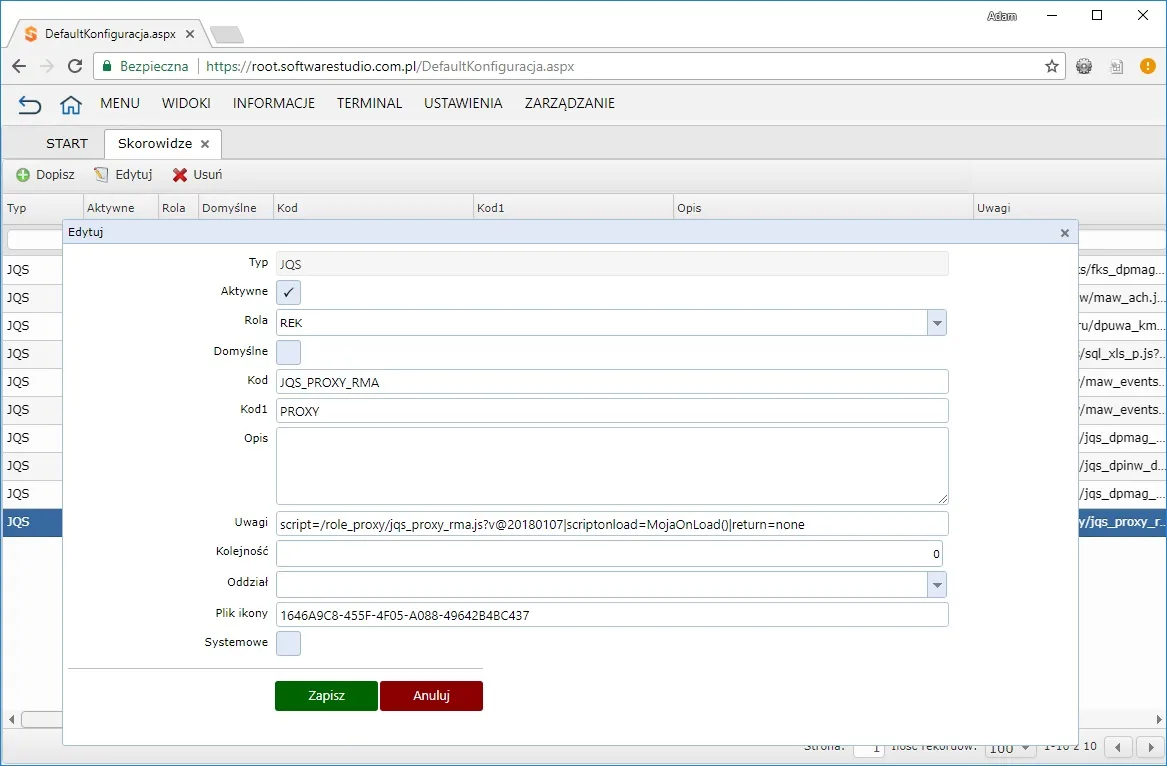Open the MENU menu
This screenshot has height=766, width=1167.
[x=120, y=103]
